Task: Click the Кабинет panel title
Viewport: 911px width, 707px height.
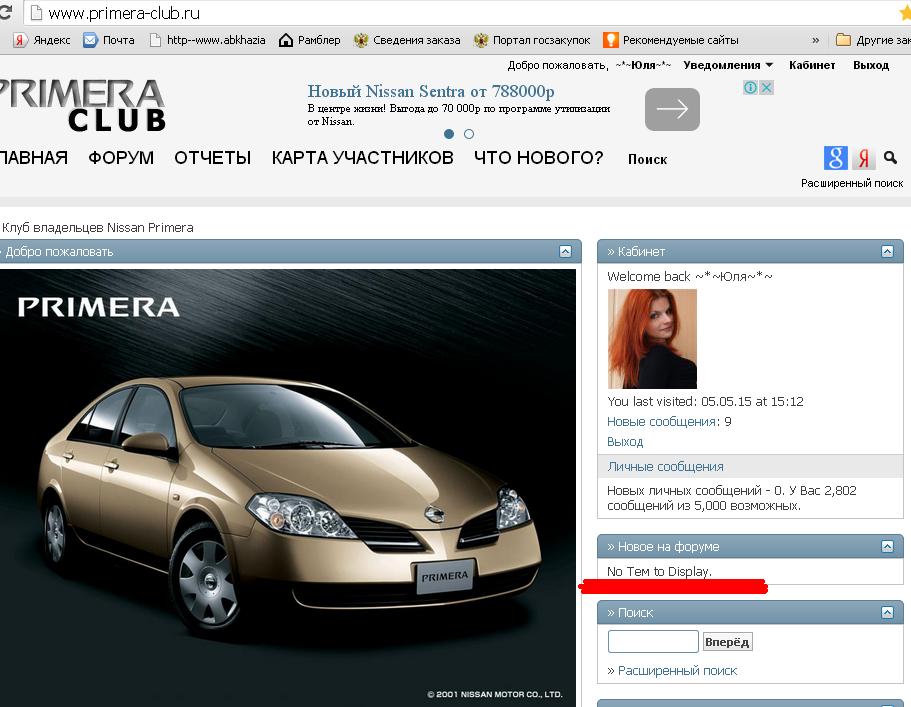Action: click(x=641, y=252)
